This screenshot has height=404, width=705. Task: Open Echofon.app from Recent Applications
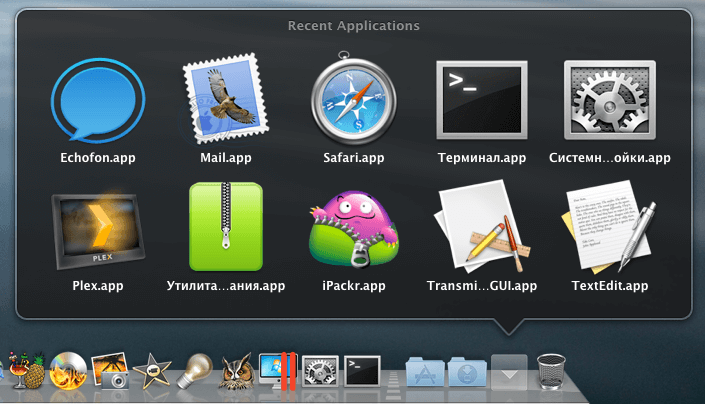(98, 100)
